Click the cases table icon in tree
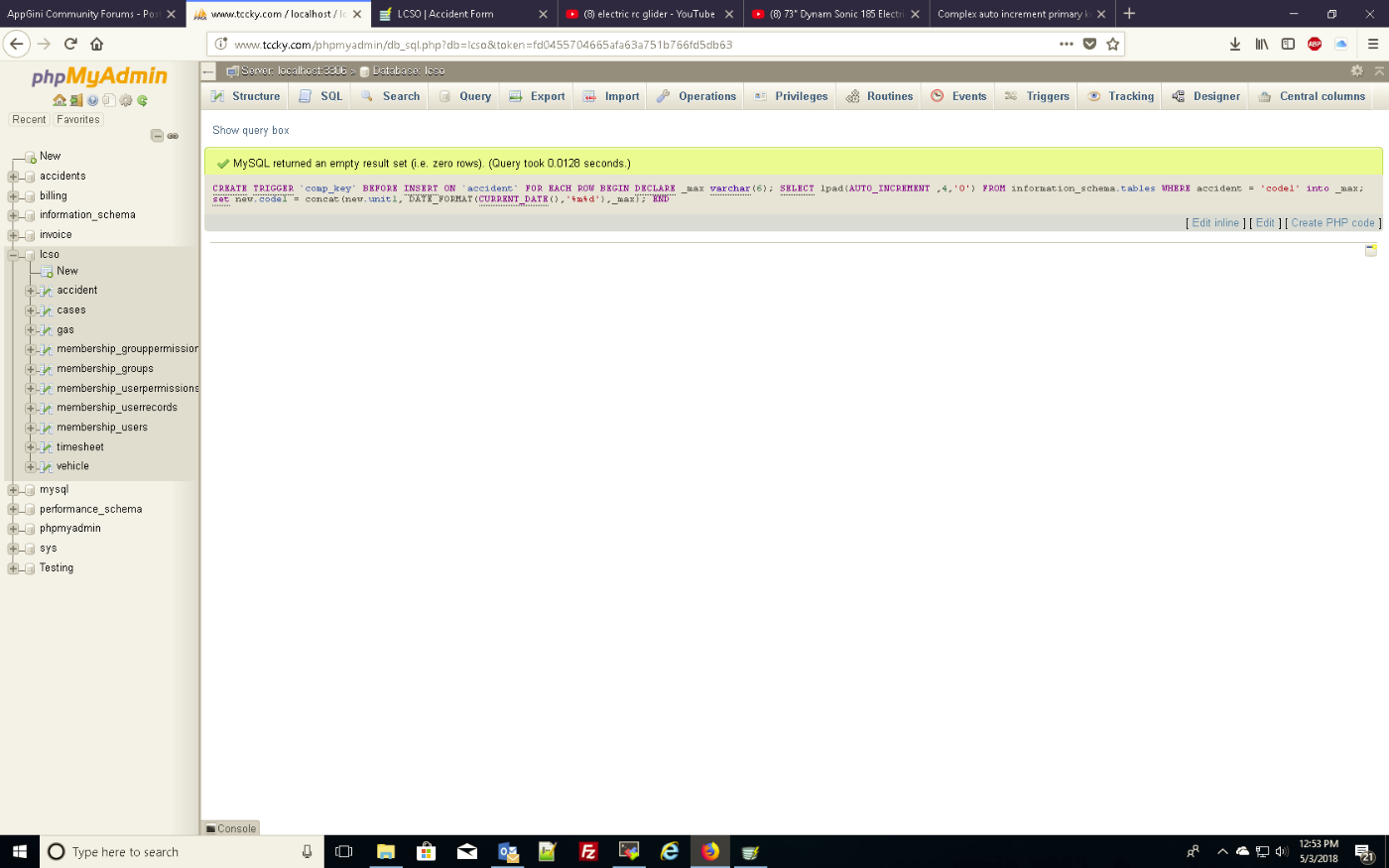1389x868 pixels. pos(46,310)
